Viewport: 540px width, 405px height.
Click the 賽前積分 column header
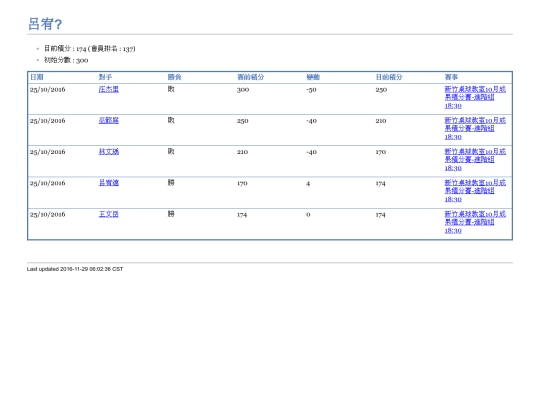[250, 77]
